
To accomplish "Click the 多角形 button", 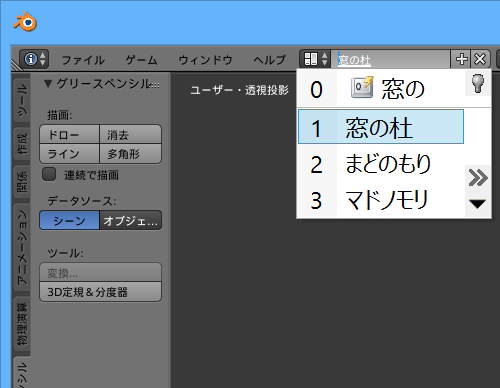I will (130, 154).
